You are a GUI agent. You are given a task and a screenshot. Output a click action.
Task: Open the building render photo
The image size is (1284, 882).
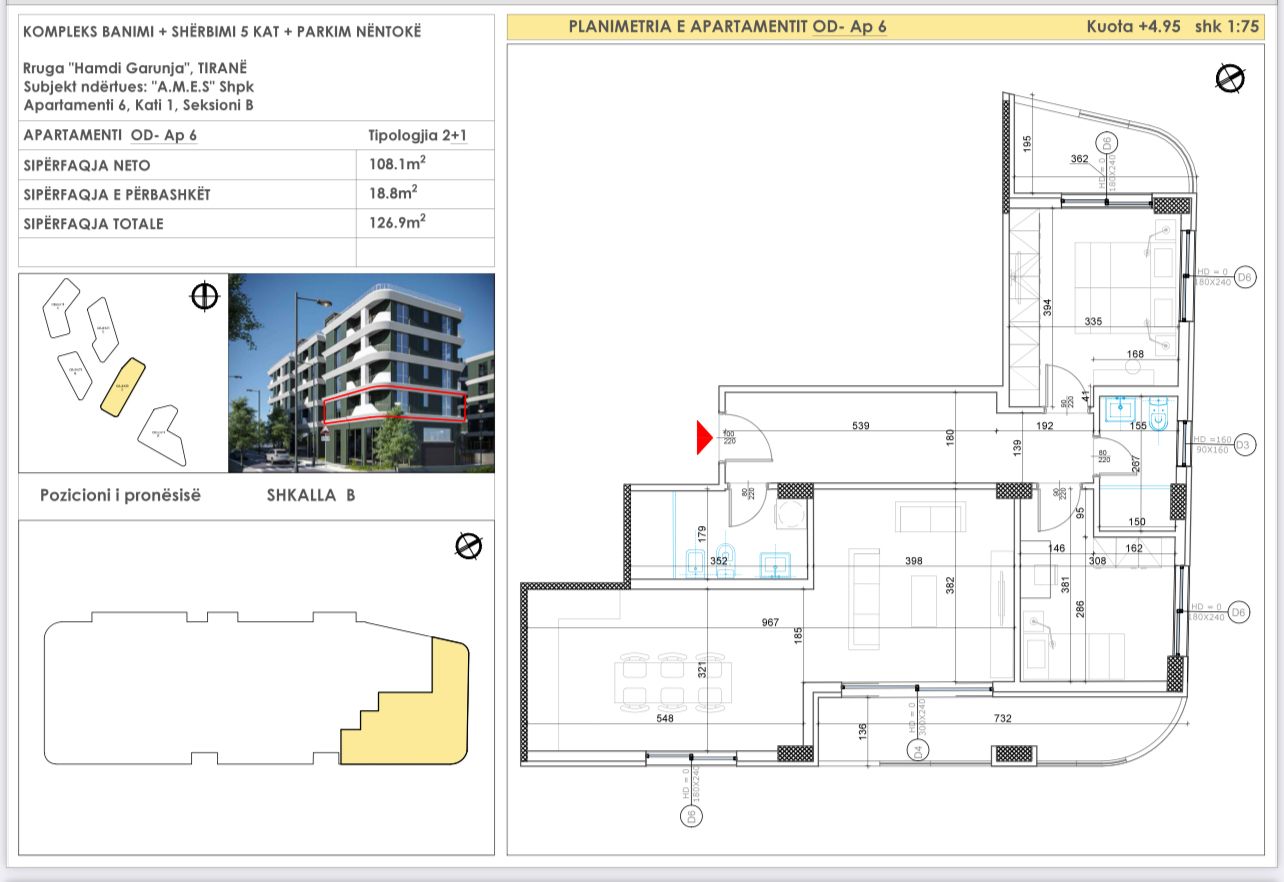(361, 373)
